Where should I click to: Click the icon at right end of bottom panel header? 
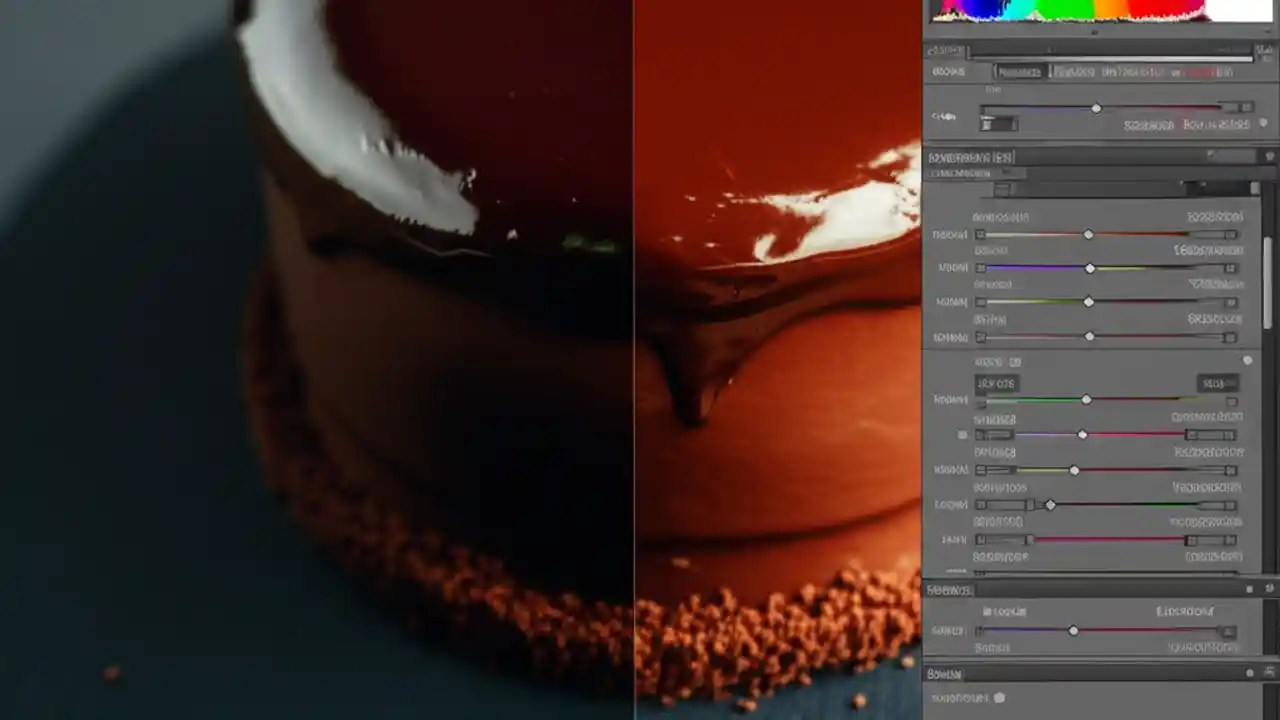point(1269,671)
